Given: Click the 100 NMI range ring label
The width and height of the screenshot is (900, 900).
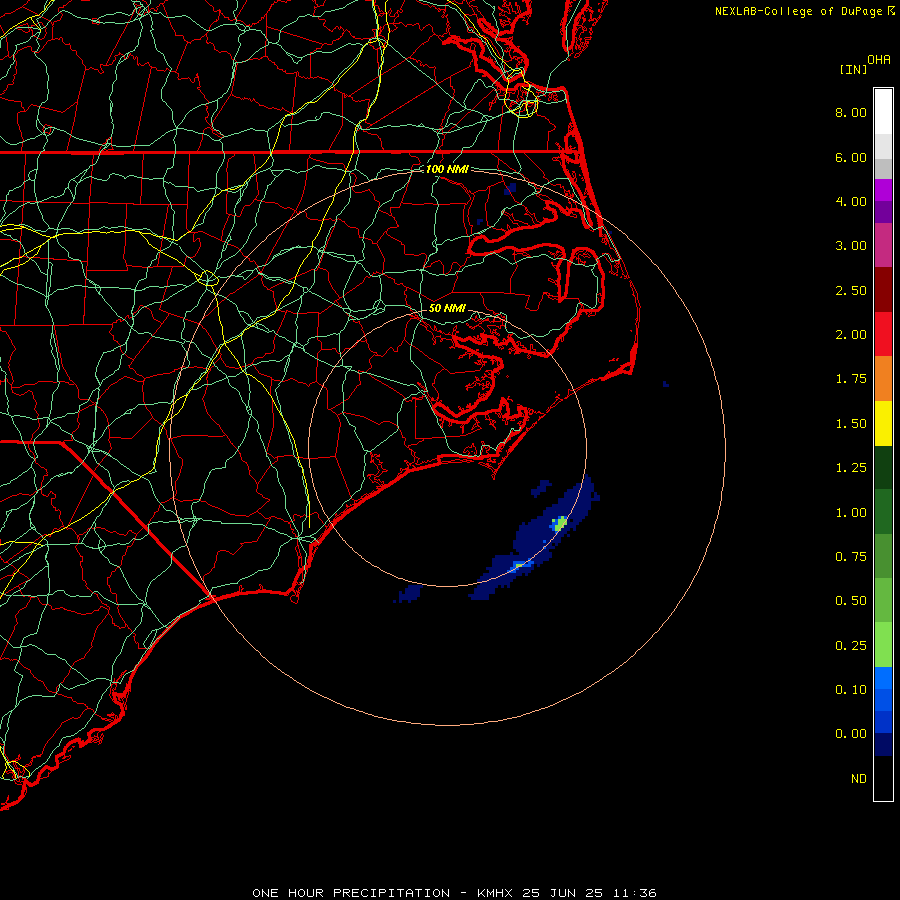Looking at the screenshot, I should click(x=447, y=169).
